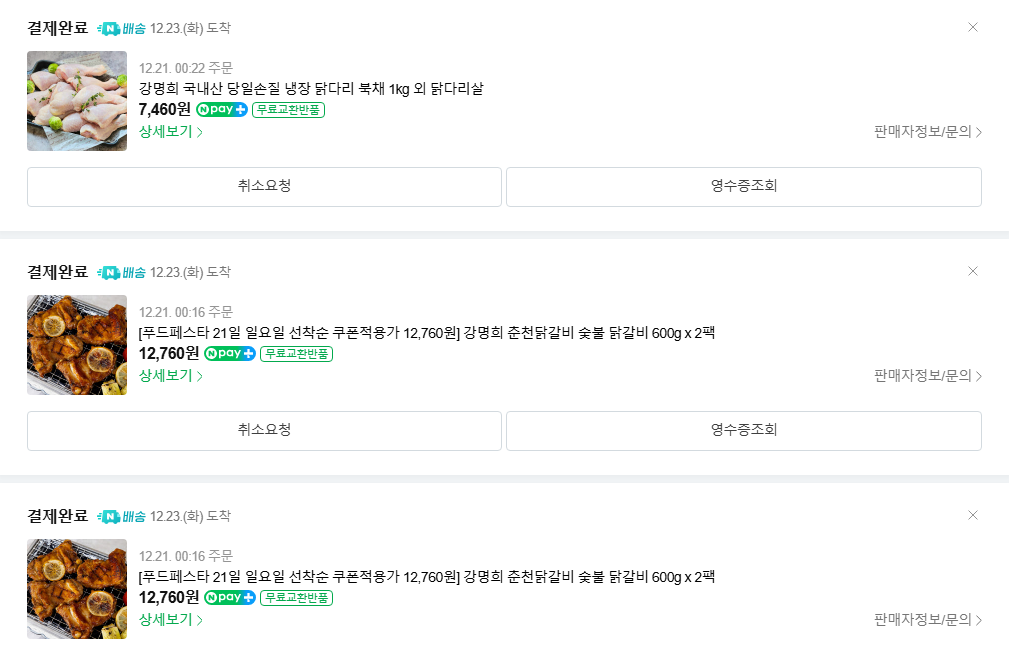This screenshot has width=1009, height=652.
Task: Dismiss the bottom order with its X button
Action: click(973, 516)
